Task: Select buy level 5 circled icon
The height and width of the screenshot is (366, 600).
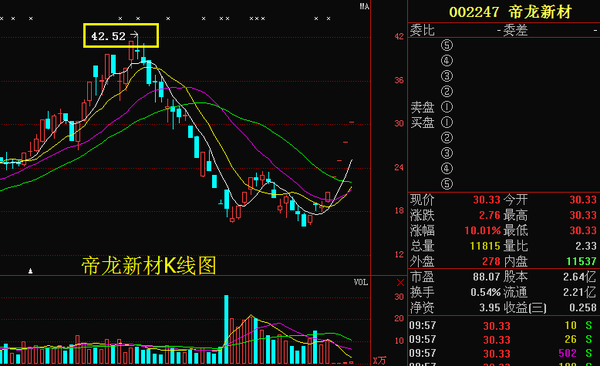Action: 447,184
